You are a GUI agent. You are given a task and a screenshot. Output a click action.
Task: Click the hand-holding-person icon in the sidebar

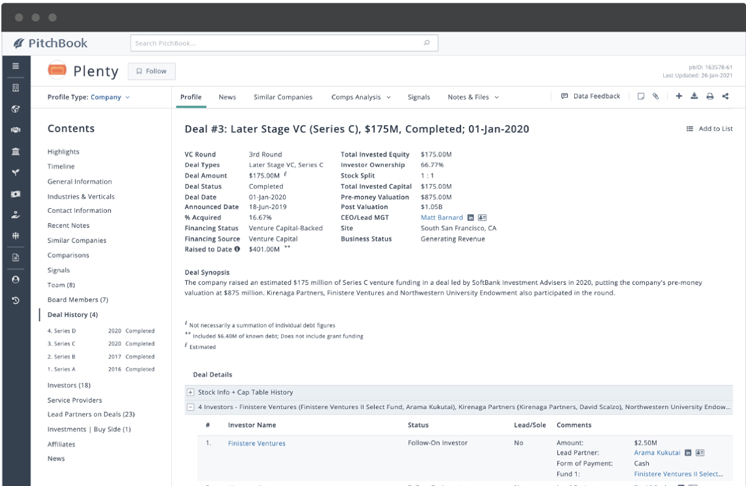coord(16,215)
